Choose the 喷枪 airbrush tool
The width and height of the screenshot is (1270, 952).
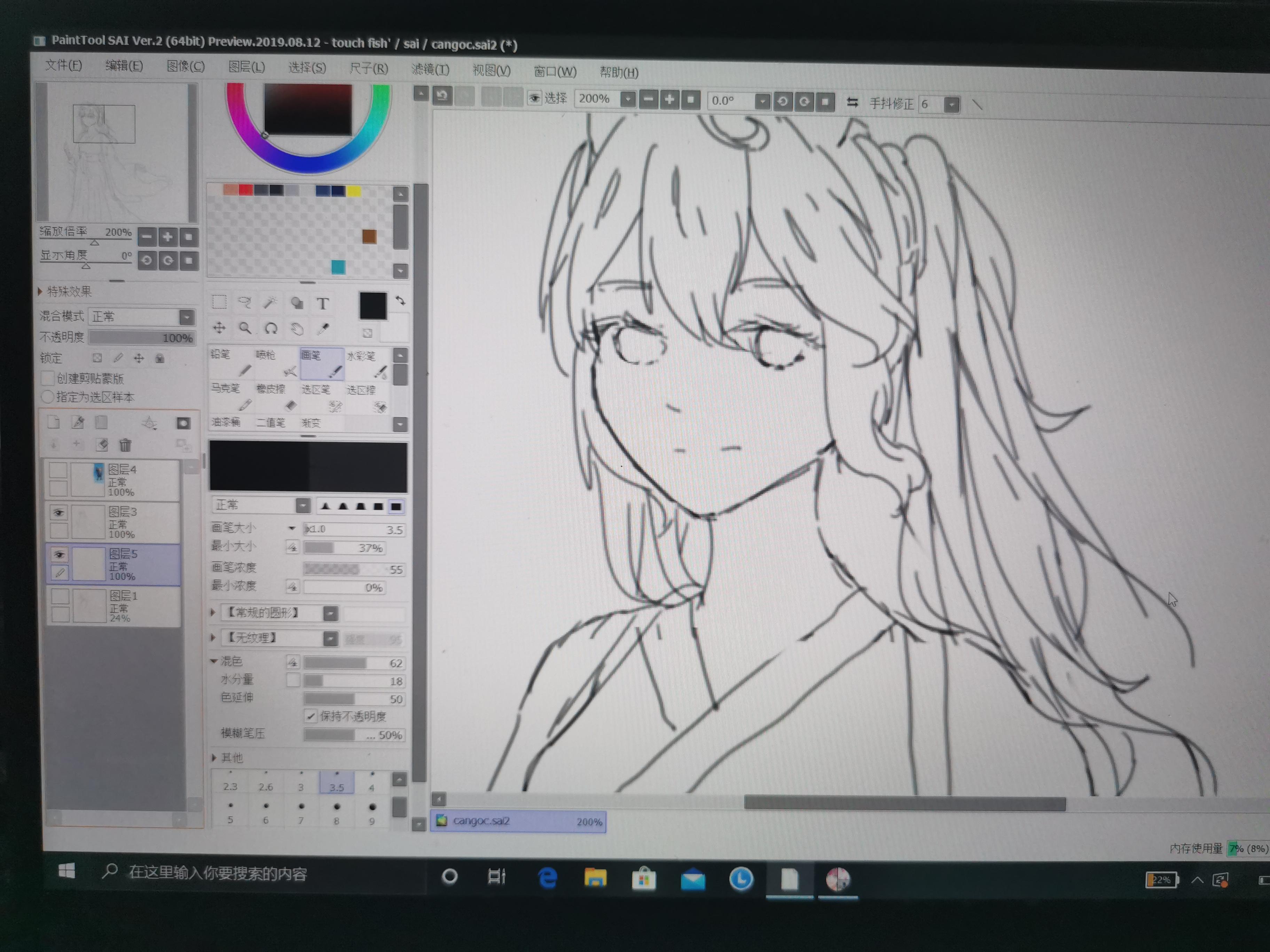coord(276,363)
